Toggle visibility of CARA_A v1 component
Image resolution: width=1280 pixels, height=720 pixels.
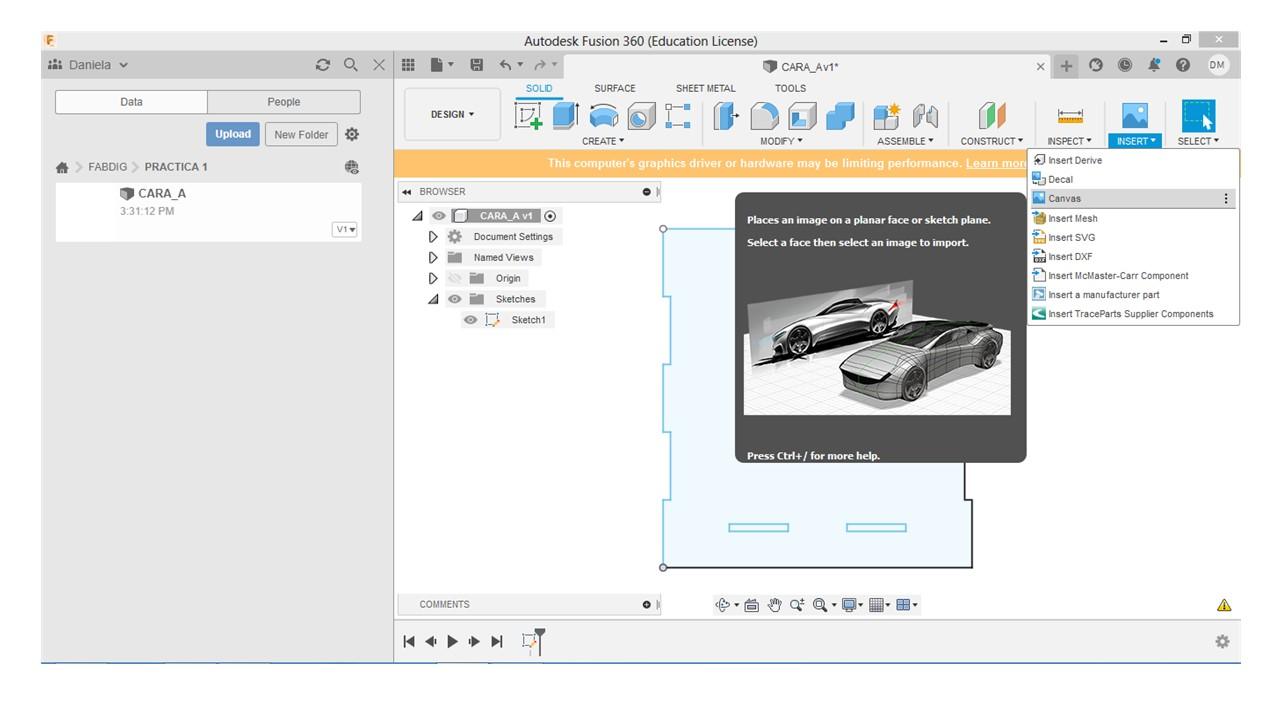coord(438,216)
